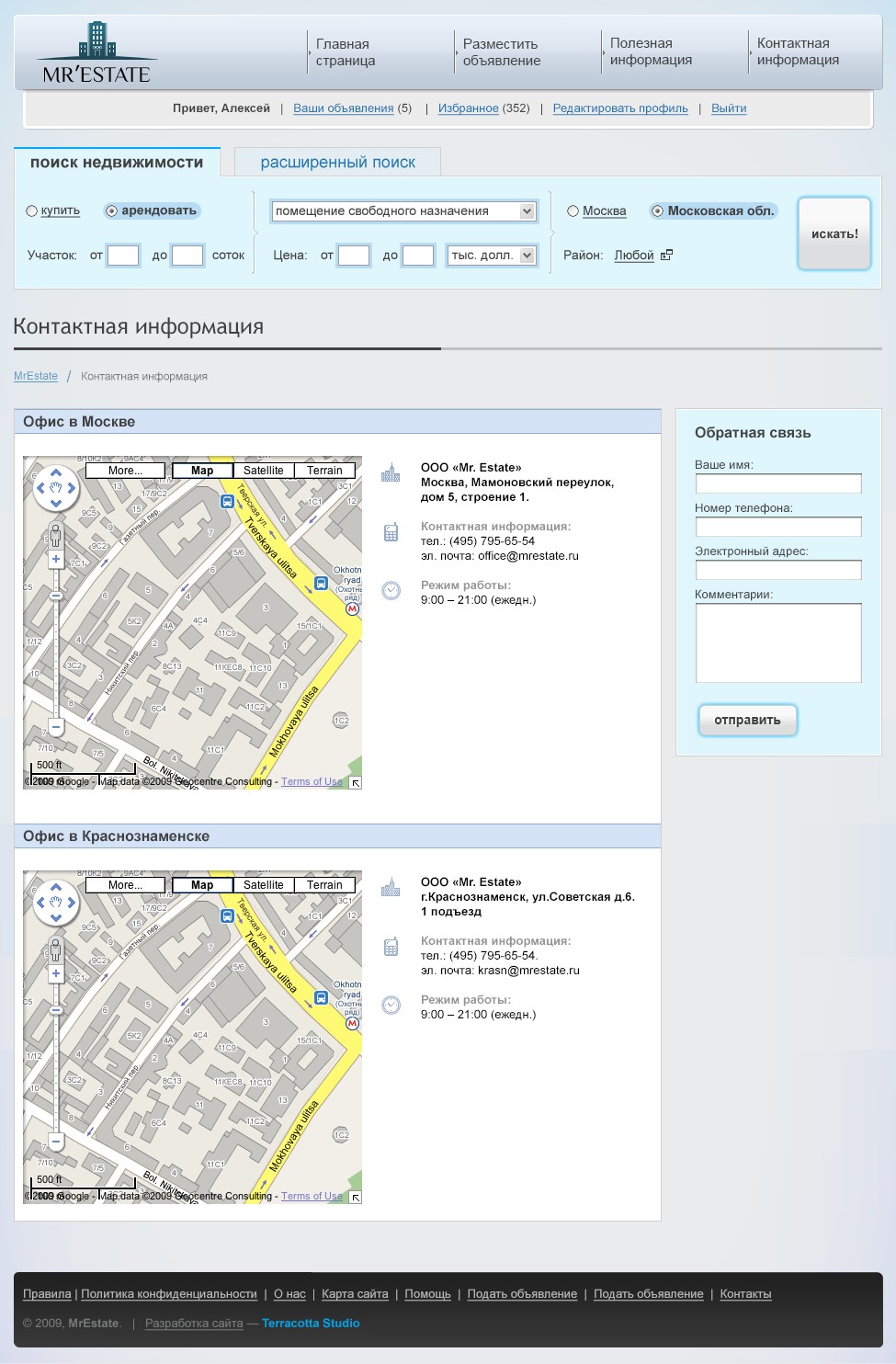
Task: Open More... menu on Krasnoznamensk map
Action: tap(125, 885)
